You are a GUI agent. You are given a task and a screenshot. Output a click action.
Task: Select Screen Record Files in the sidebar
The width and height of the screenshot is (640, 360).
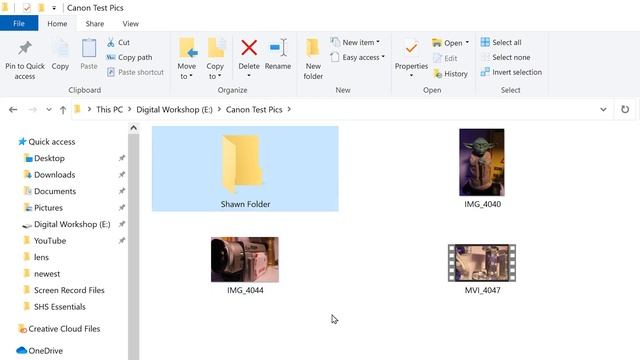(64, 290)
